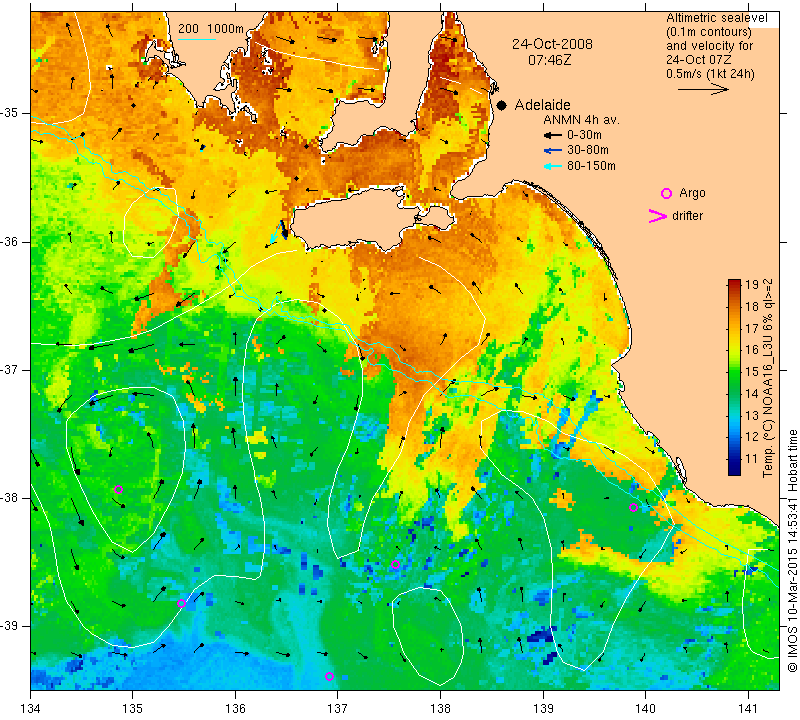Click the 15 tick on the color bar

click(x=752, y=371)
